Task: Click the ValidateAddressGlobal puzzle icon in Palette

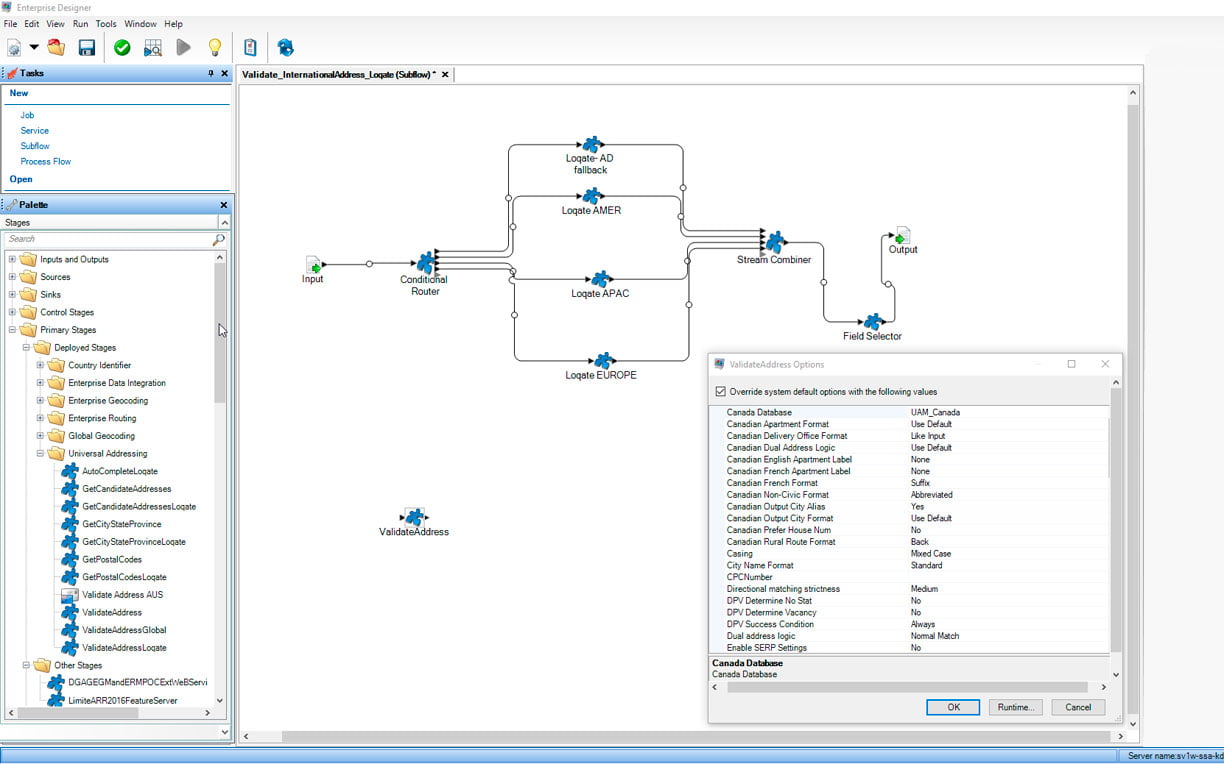Action: [x=69, y=630]
